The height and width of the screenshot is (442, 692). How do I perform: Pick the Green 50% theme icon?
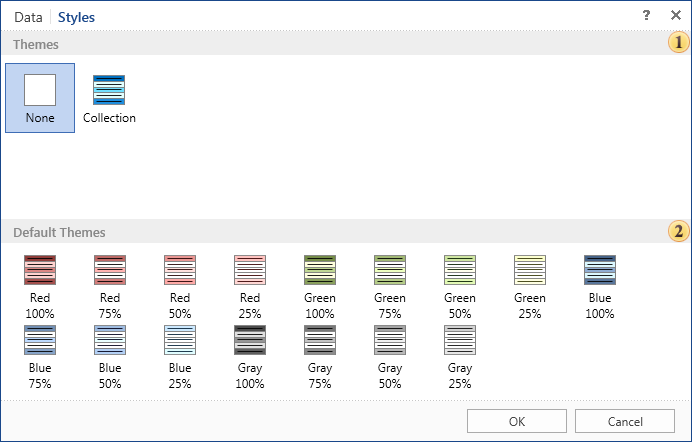tap(460, 270)
